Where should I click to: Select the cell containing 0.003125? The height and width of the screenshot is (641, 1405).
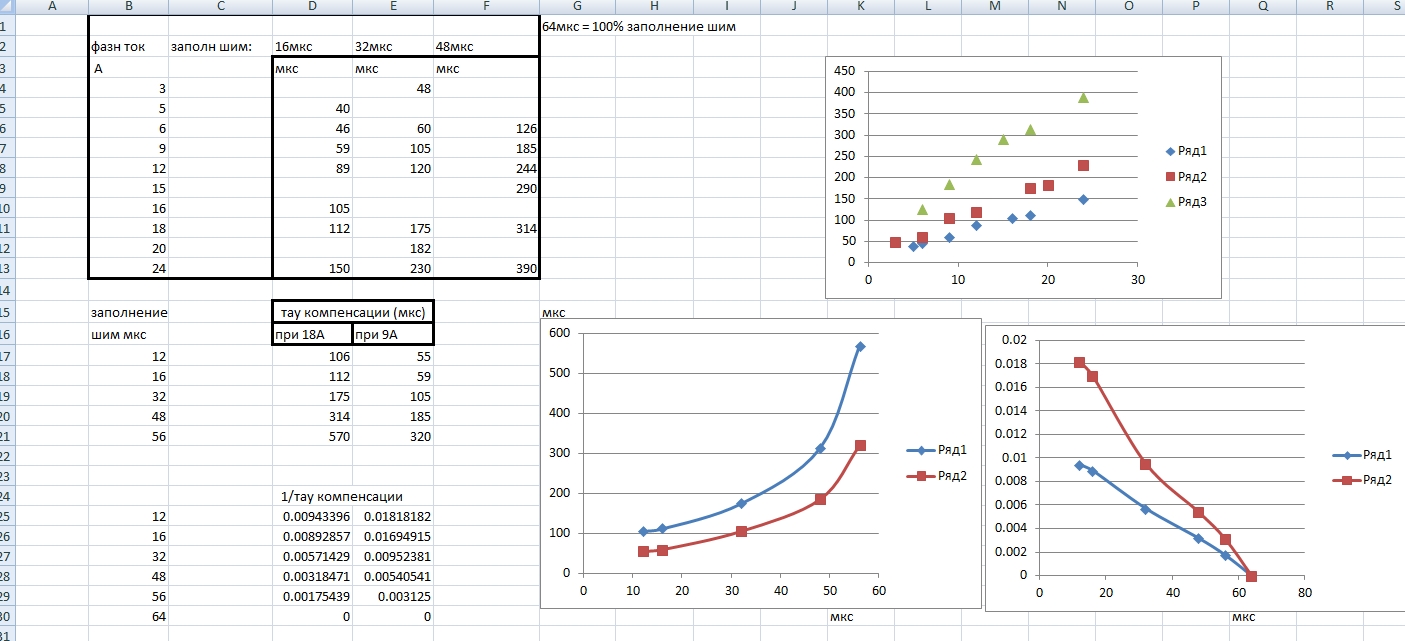tap(393, 597)
